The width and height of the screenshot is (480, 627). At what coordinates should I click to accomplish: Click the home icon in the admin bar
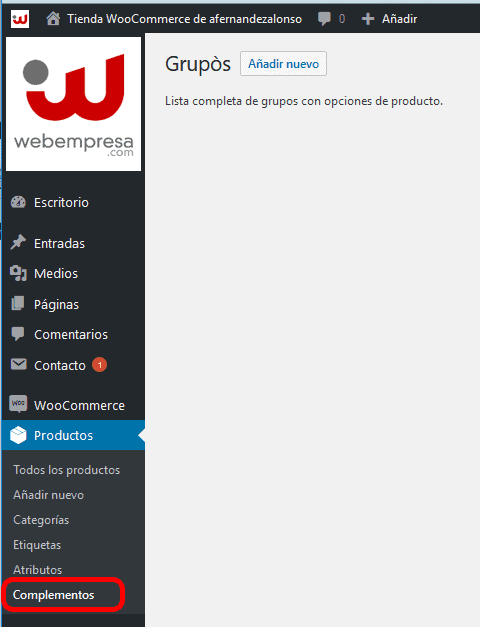[x=53, y=19]
